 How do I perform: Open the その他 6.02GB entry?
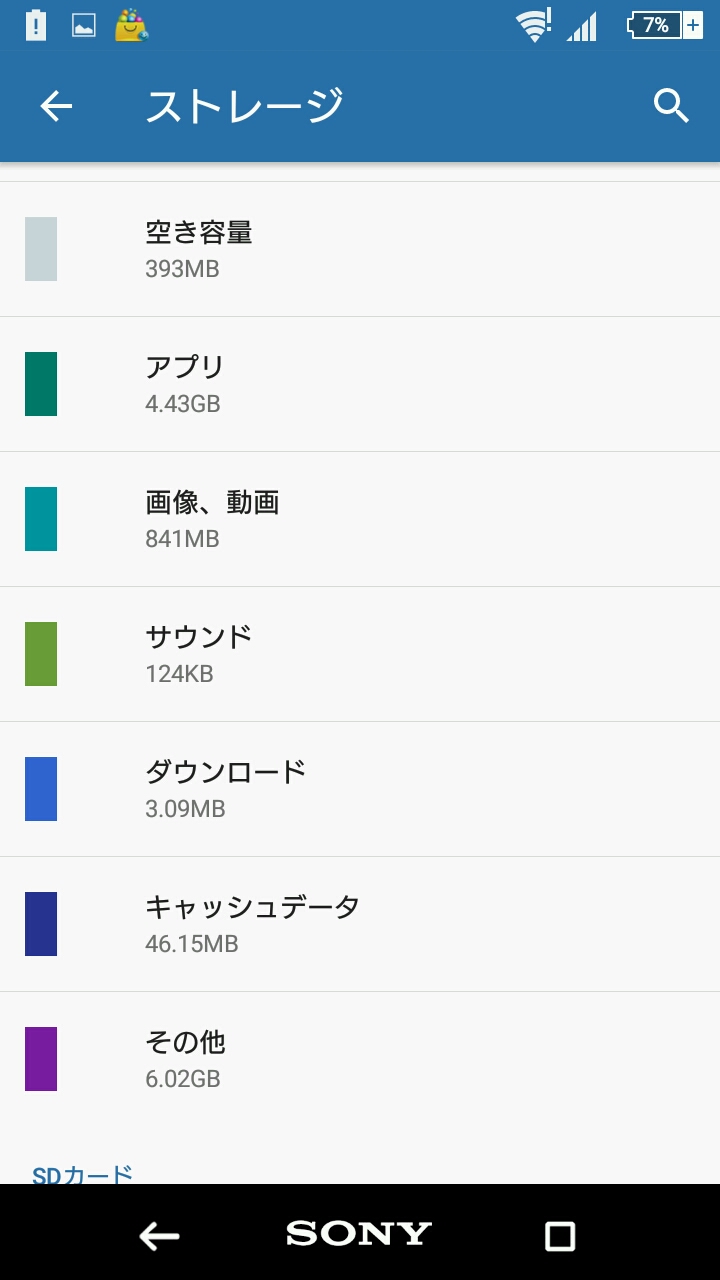tap(360, 1059)
